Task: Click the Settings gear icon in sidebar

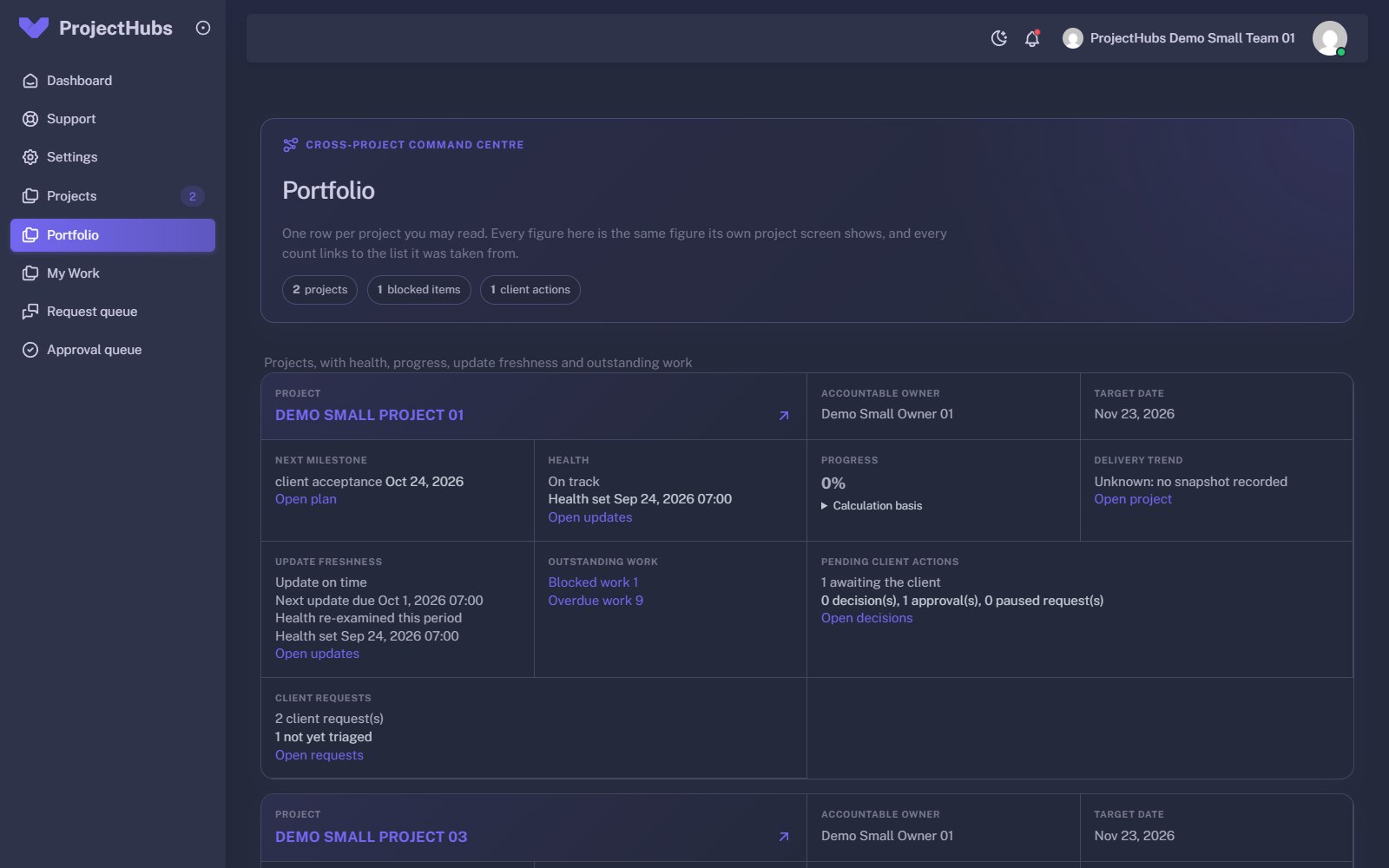Action: click(x=30, y=157)
